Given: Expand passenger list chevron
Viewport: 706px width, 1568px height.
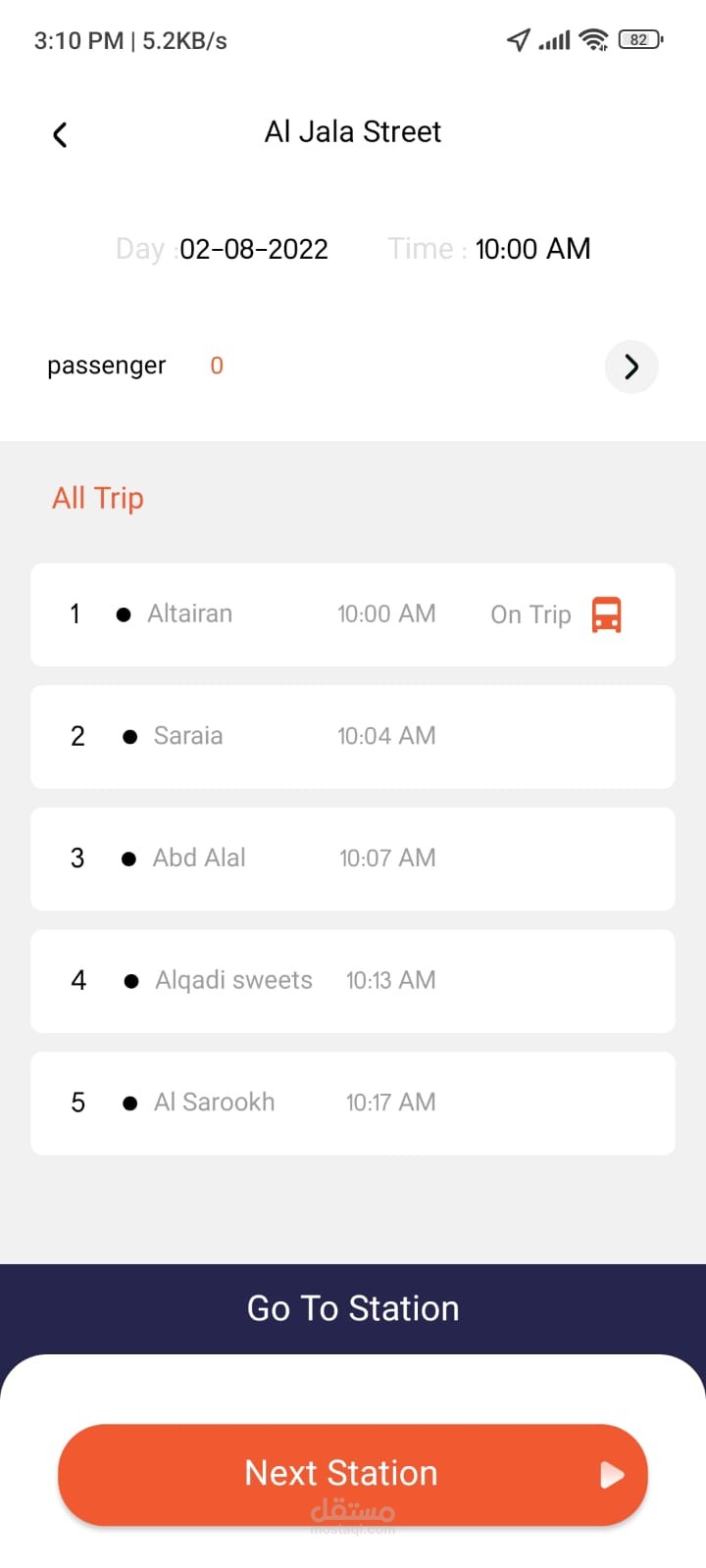Looking at the screenshot, I should (631, 367).
